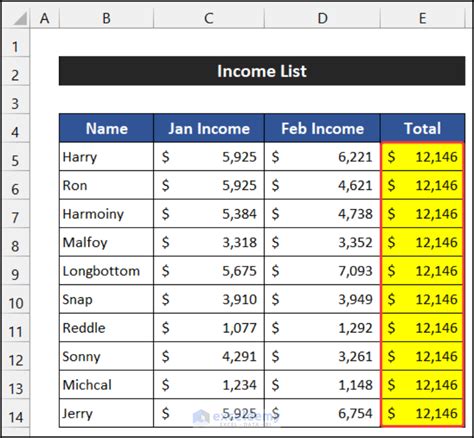The height and width of the screenshot is (438, 474).
Task: Select column B header
Action: pyautogui.click(x=106, y=18)
